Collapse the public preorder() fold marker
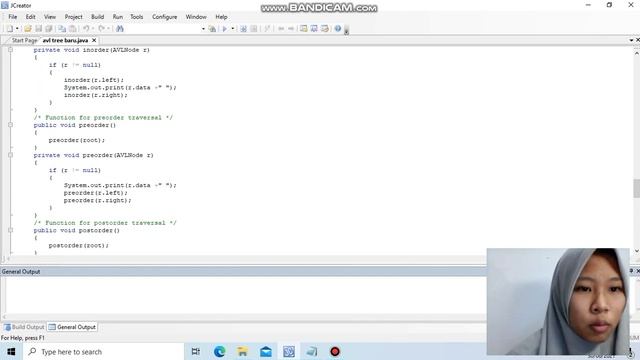The image size is (640, 360). 11,125
